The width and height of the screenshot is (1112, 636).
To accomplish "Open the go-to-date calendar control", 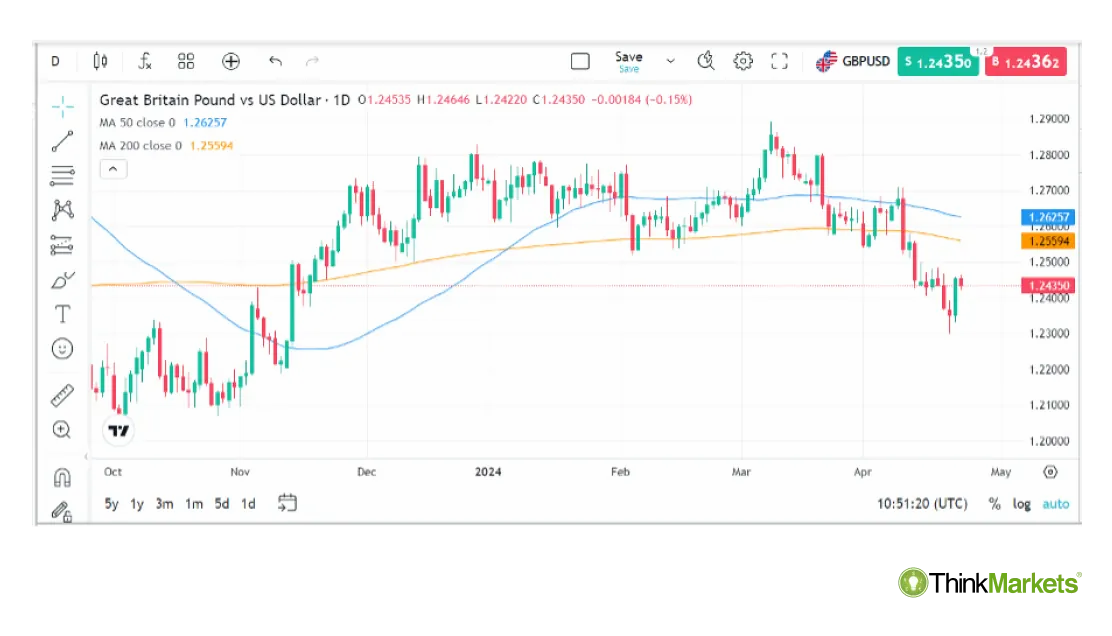I will click(288, 503).
